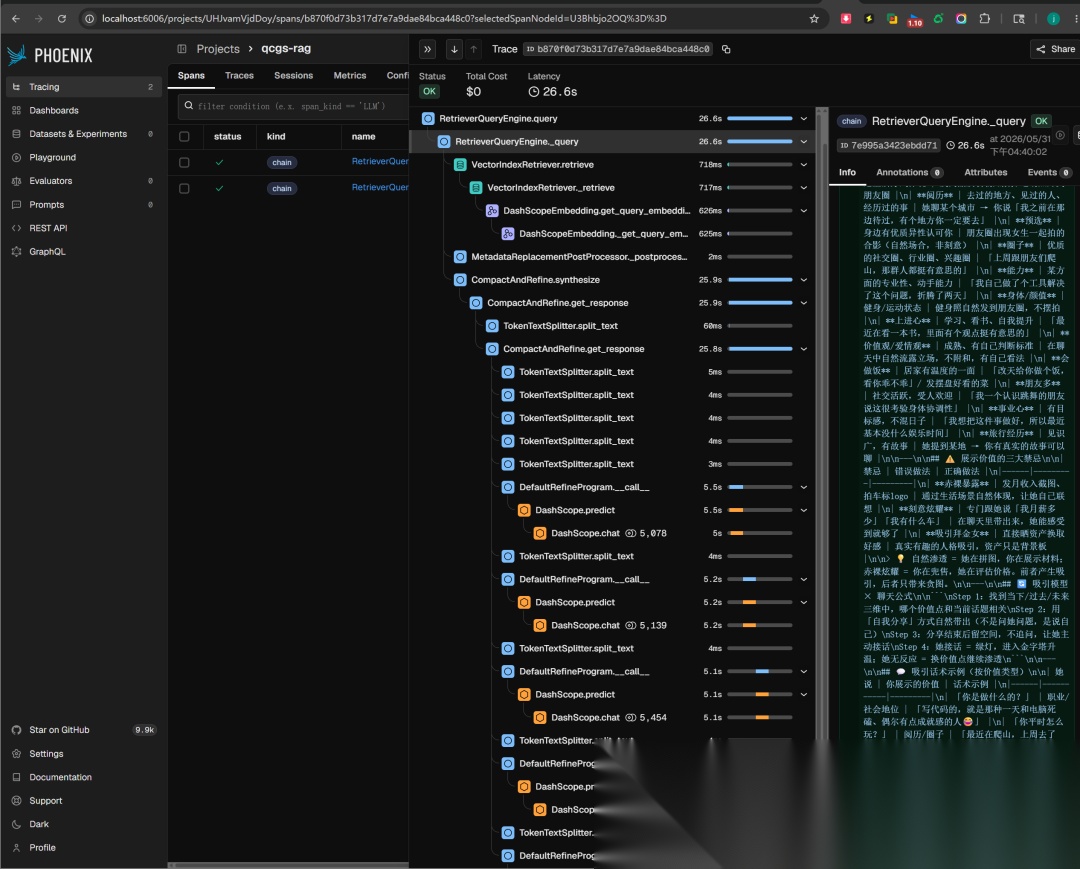The image size is (1080, 869).
Task: Go to next span with down arrow
Action: click(x=454, y=49)
